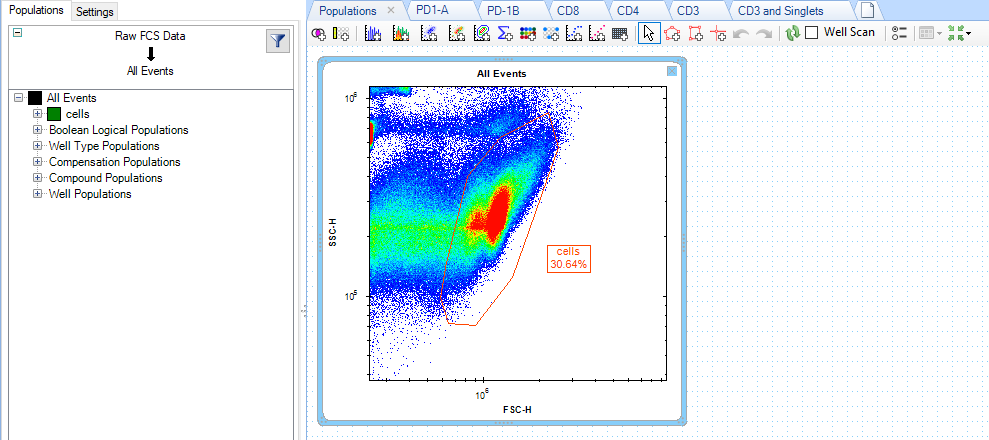Expand the cells population node

pyautogui.click(x=37, y=114)
